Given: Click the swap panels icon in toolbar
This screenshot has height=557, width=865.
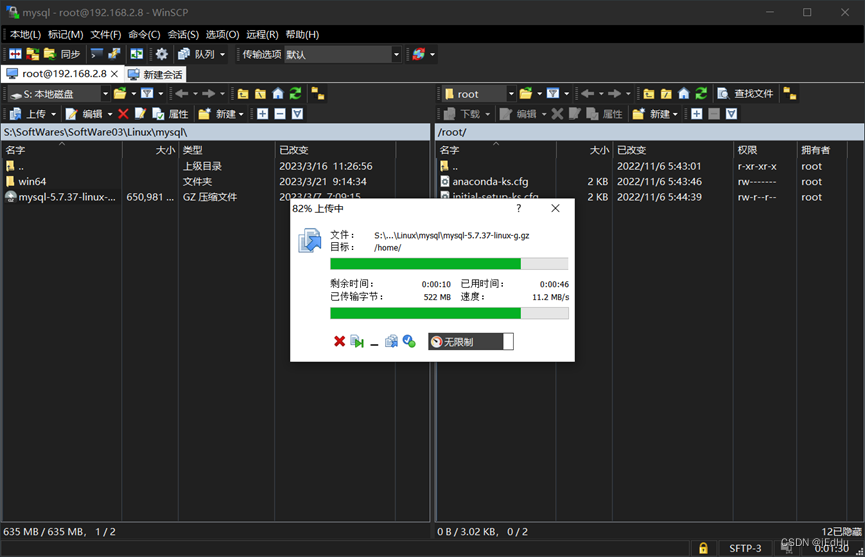Looking at the screenshot, I should tap(137, 54).
